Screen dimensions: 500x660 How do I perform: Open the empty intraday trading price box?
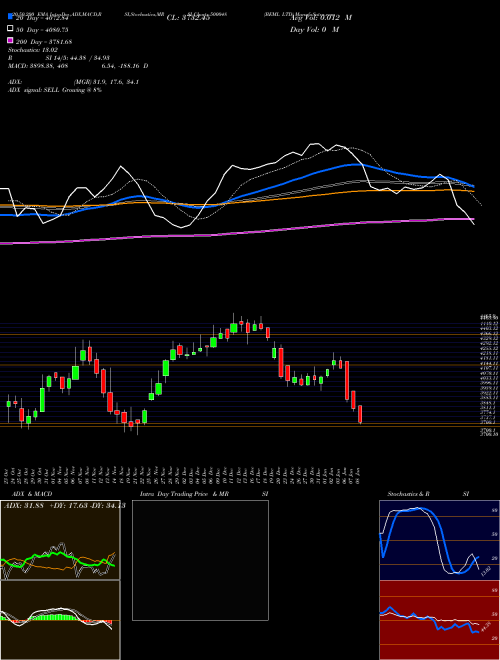200,560
